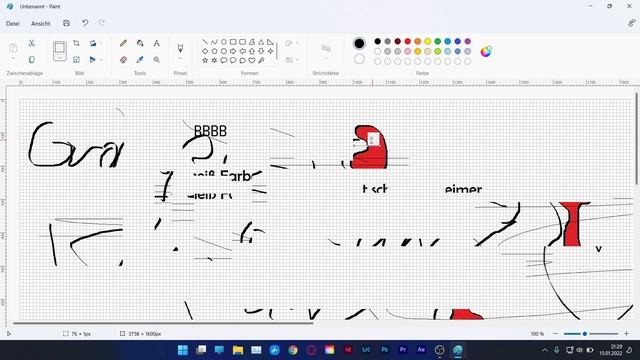
Task: Pick the five-point Star shape
Action: click(205, 60)
